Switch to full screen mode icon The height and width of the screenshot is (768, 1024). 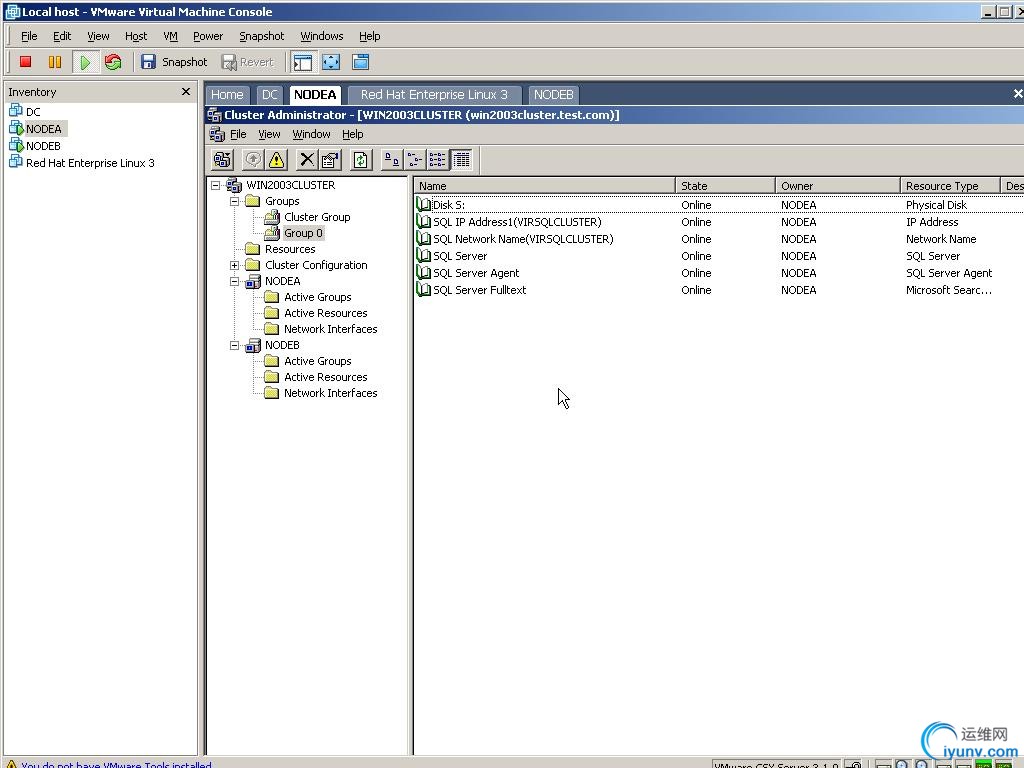tap(331, 62)
